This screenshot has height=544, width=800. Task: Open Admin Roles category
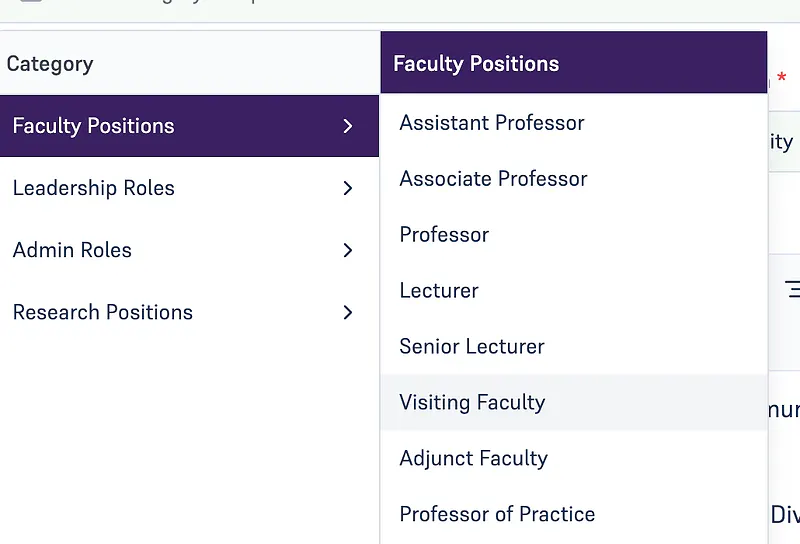tap(189, 250)
